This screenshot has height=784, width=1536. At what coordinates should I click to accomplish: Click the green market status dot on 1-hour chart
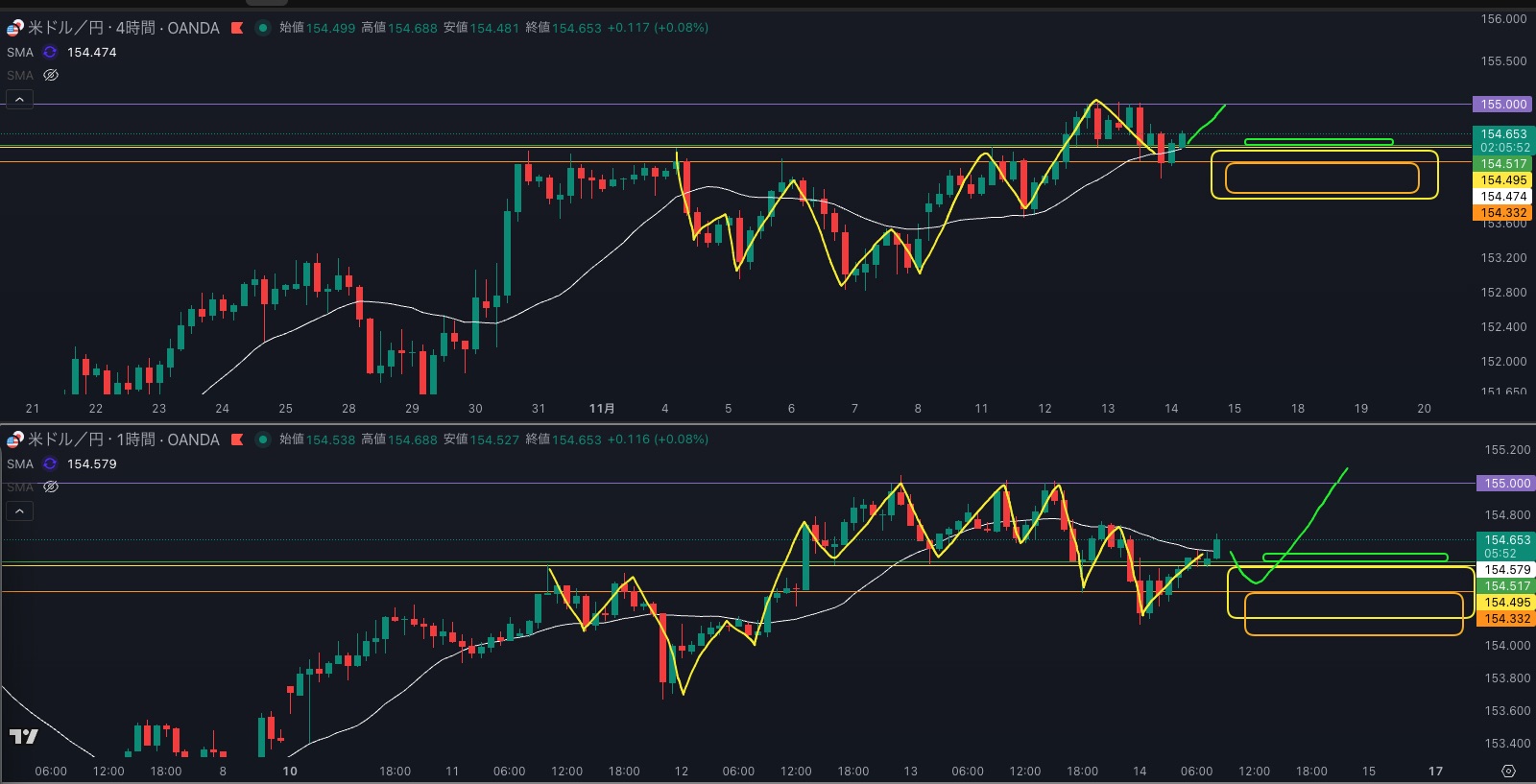262,440
